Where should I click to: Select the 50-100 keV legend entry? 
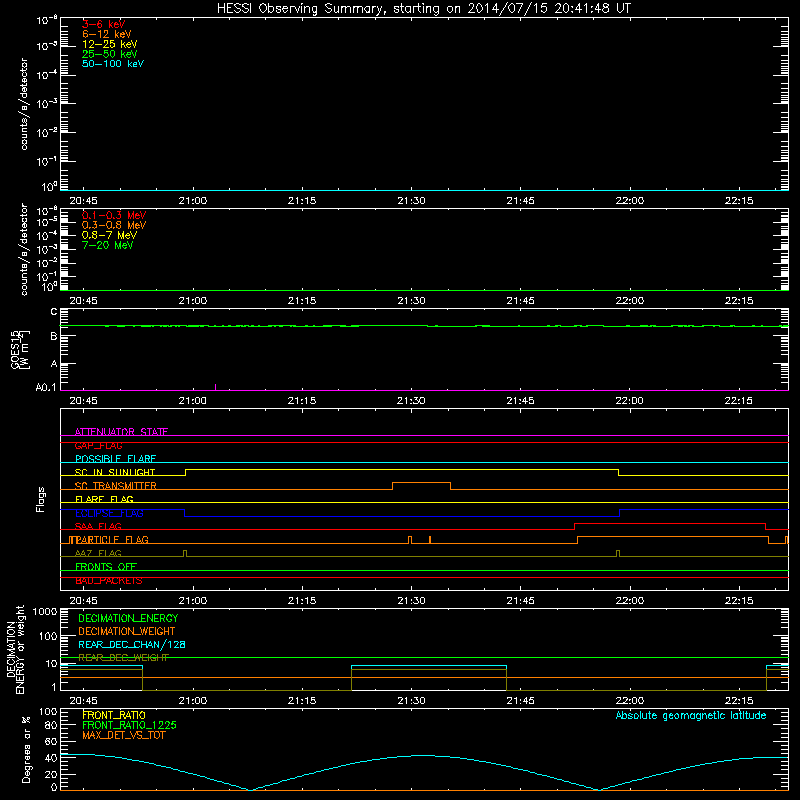[x=113, y=64]
